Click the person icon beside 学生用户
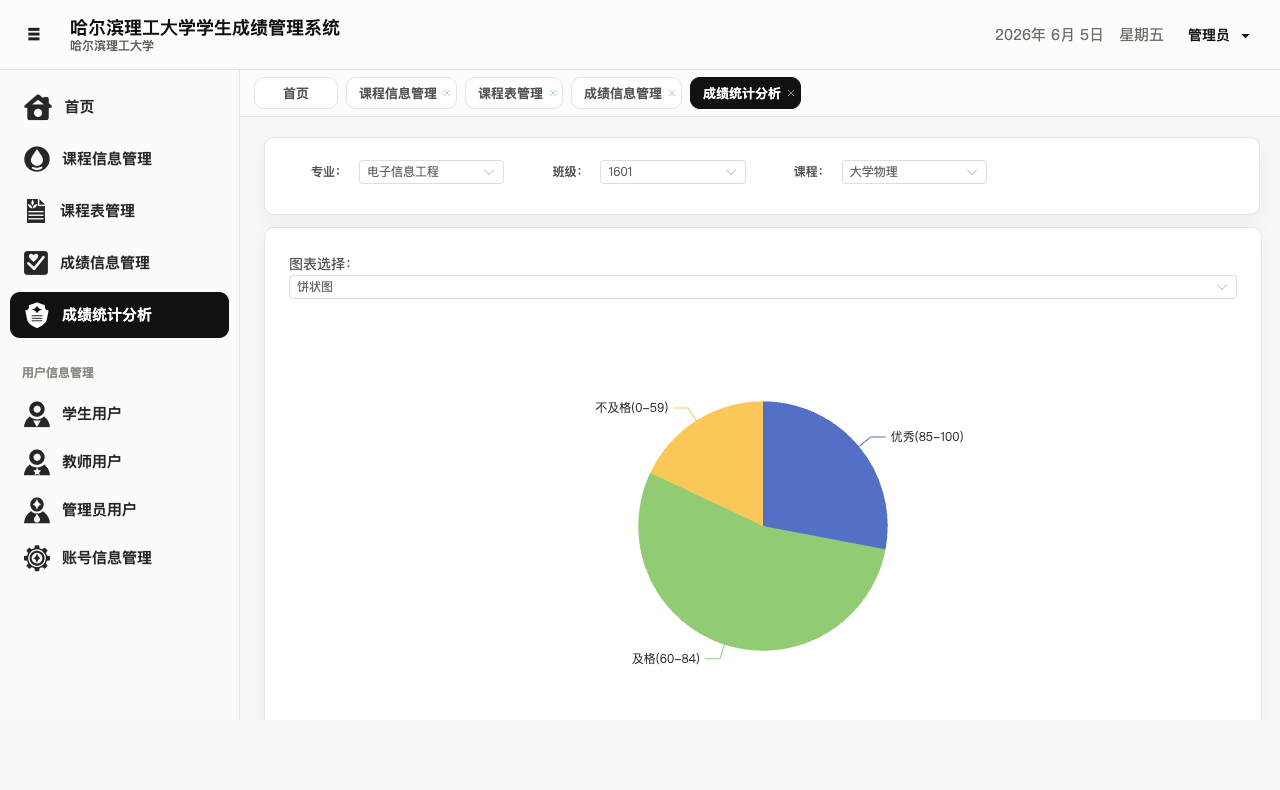 37,414
